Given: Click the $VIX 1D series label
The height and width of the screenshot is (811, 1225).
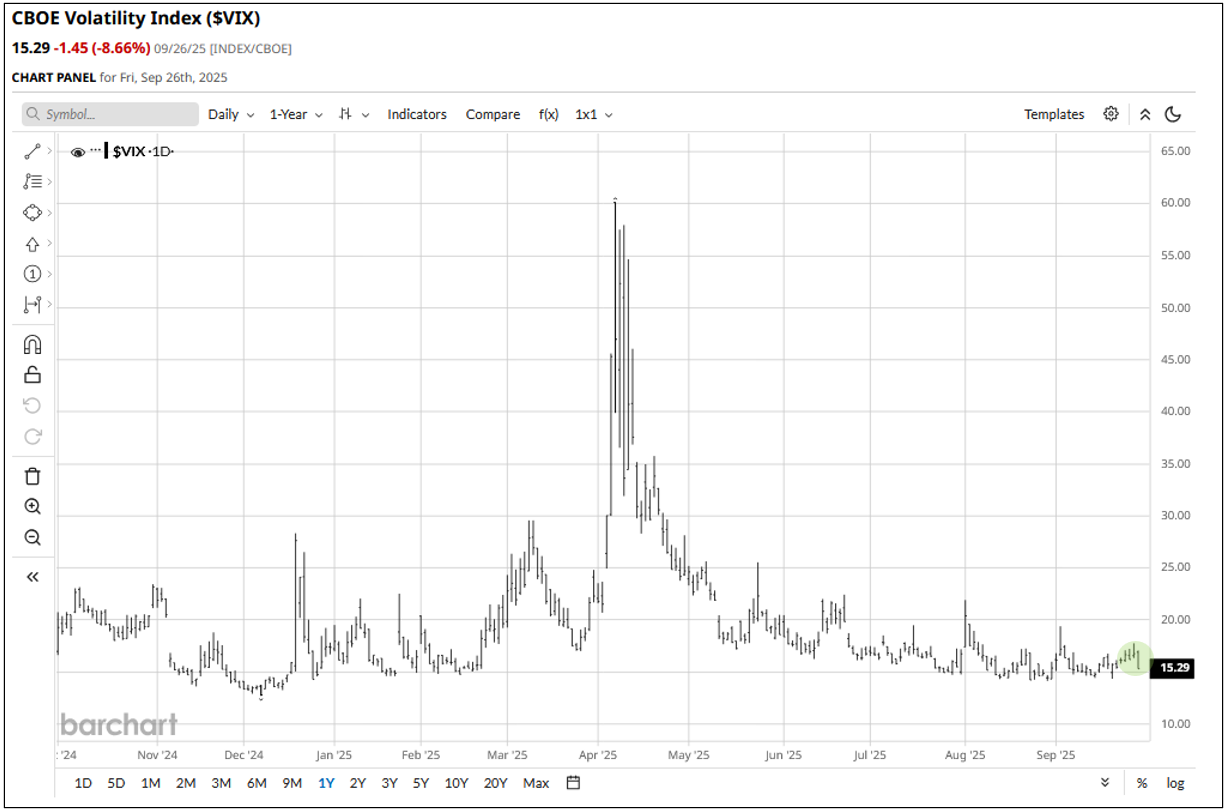Looking at the screenshot, I should pos(143,152).
